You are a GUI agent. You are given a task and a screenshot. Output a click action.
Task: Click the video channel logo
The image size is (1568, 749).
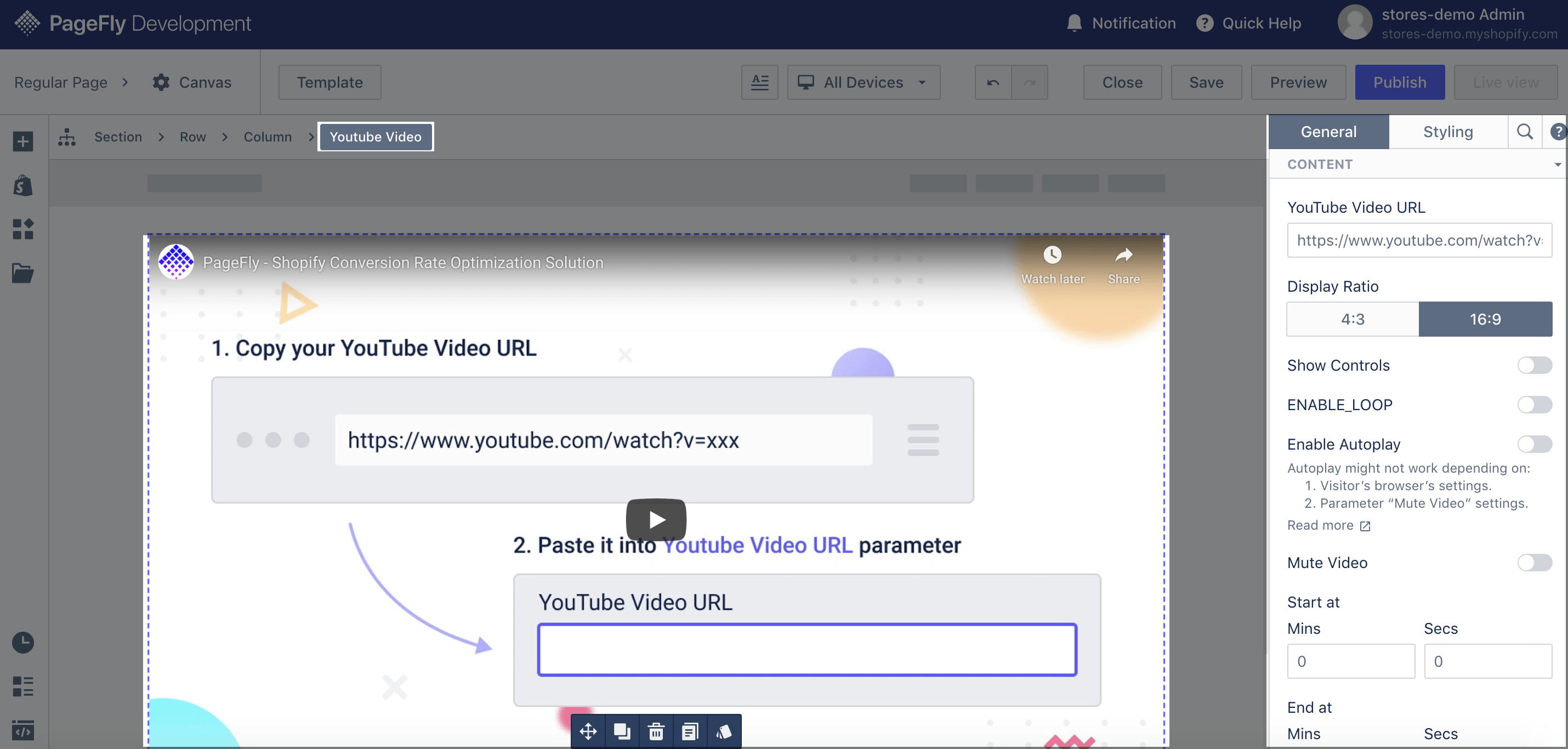(176, 262)
